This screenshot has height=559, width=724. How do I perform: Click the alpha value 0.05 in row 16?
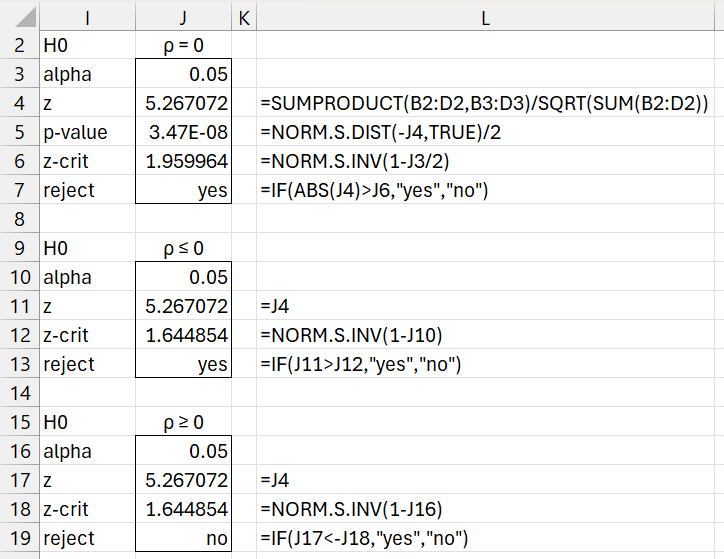pos(183,451)
